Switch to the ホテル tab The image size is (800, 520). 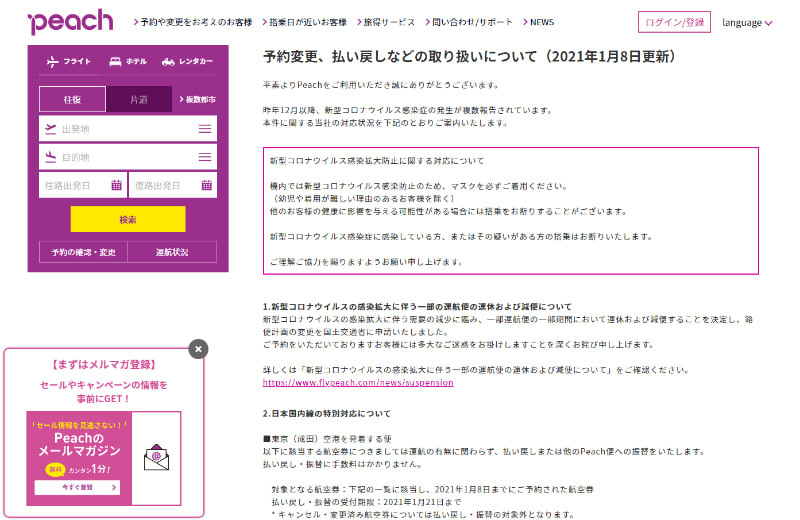coord(128,61)
